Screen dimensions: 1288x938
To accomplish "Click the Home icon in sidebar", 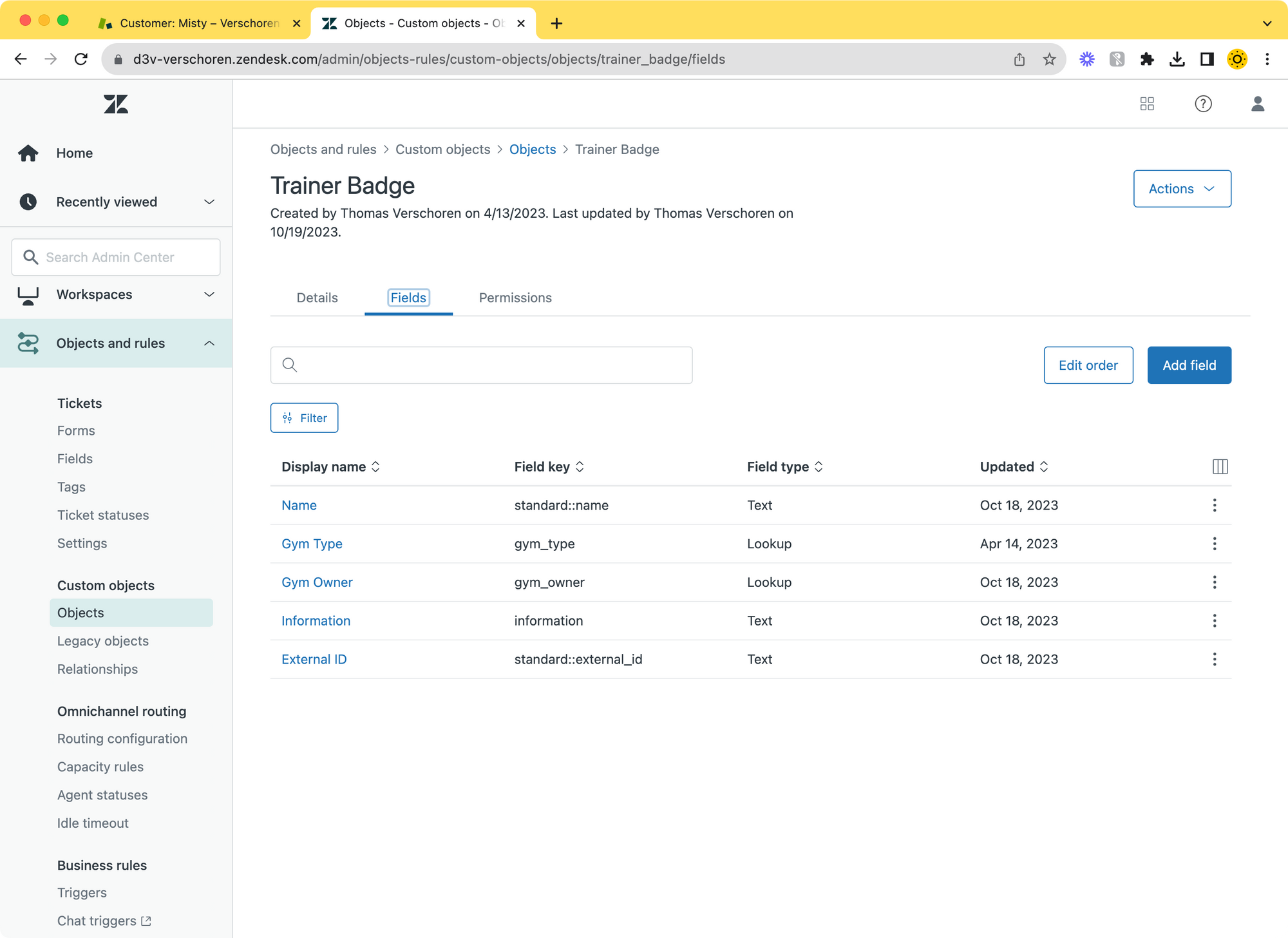I will 28,153.
